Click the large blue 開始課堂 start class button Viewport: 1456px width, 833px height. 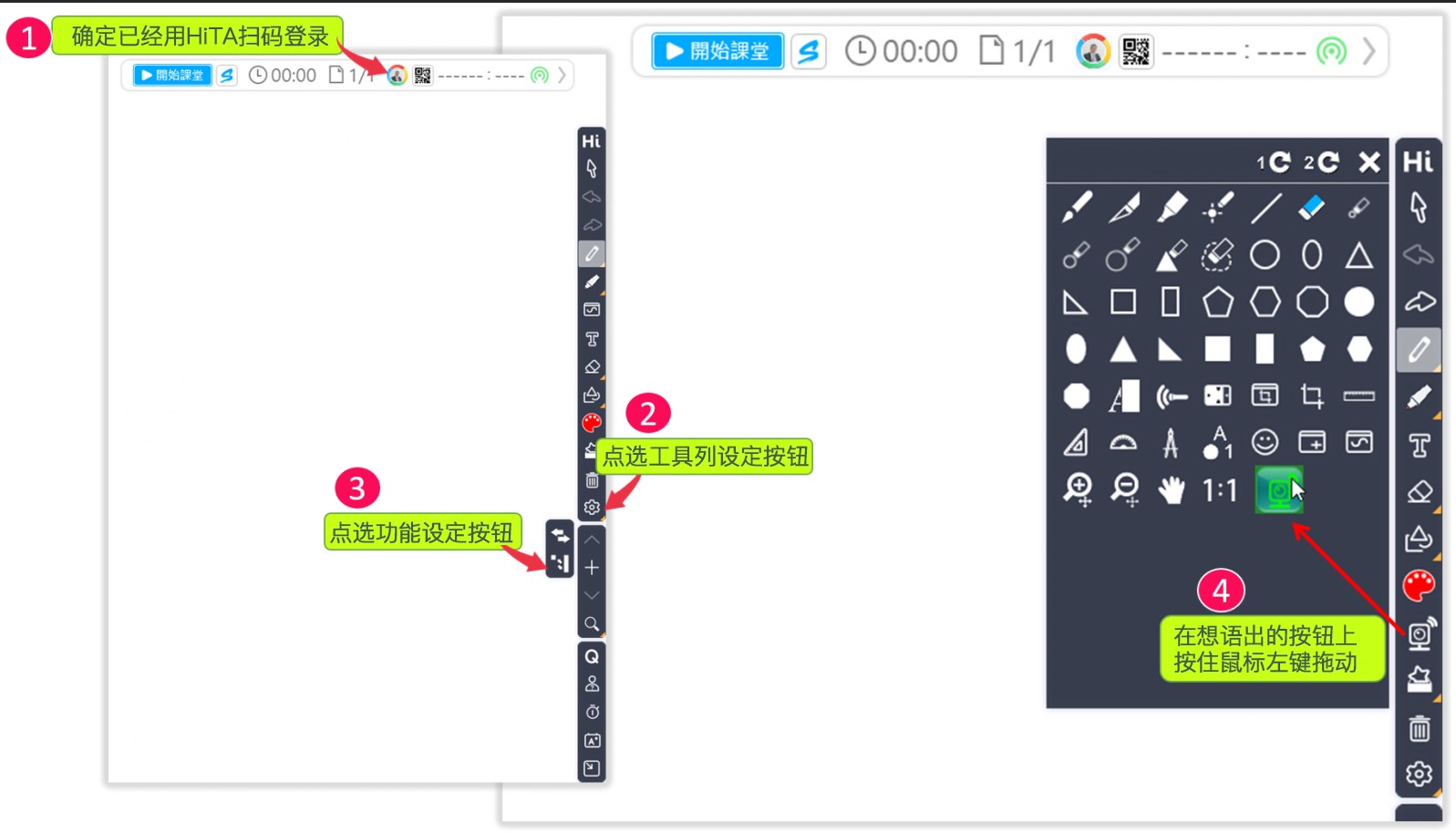point(718,51)
